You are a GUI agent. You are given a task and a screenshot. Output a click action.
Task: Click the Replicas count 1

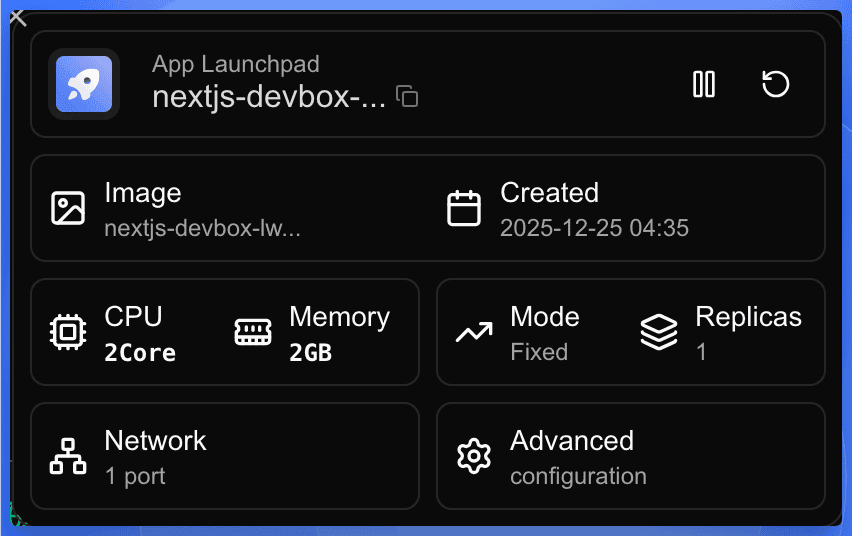[701, 352]
